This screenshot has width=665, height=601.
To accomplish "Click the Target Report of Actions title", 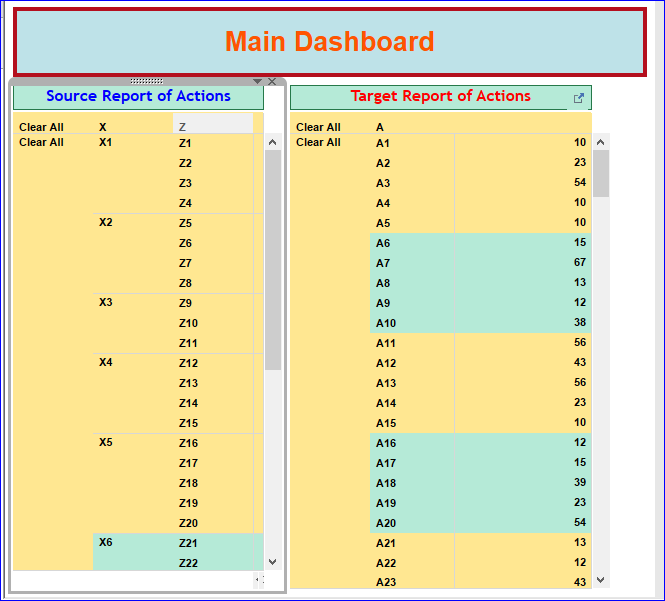I will click(440, 96).
